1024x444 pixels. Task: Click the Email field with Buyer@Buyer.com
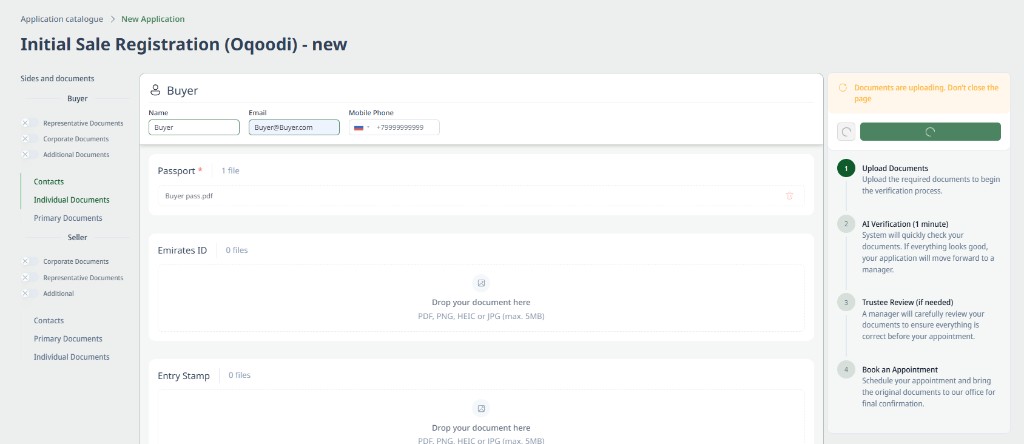click(x=294, y=127)
